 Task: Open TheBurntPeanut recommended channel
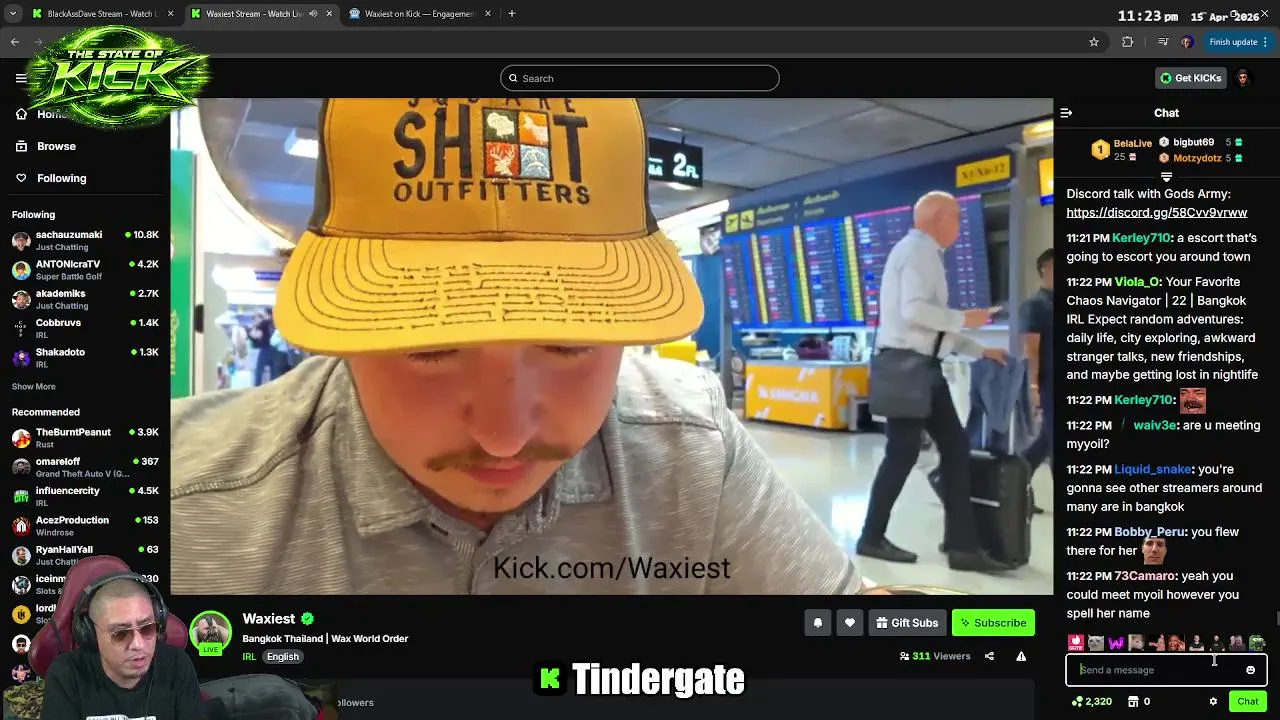(85, 437)
